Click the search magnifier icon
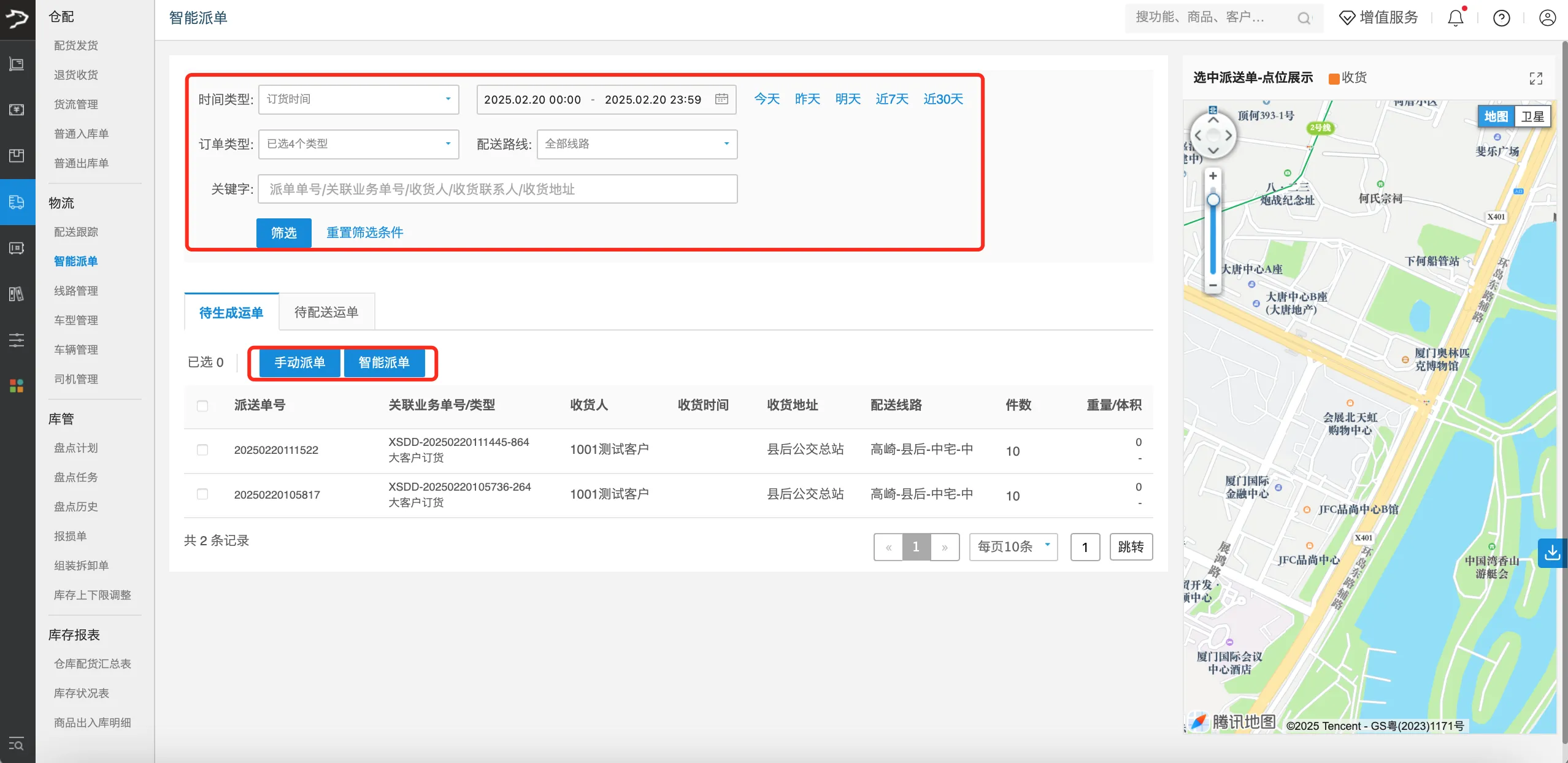Screen dimensions: 1568x763 [1304, 18]
